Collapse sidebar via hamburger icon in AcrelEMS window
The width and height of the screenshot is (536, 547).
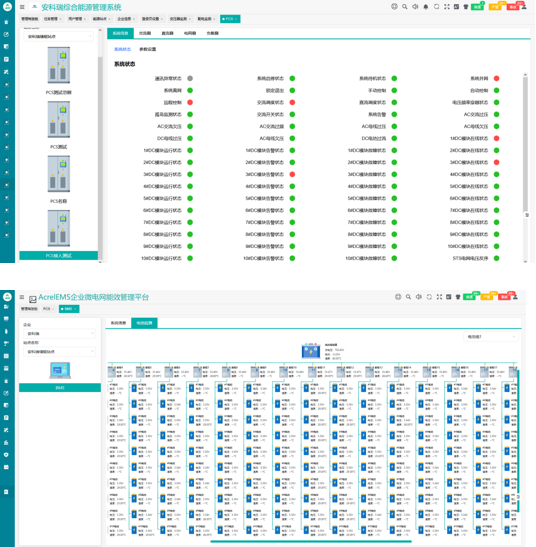pos(22,297)
